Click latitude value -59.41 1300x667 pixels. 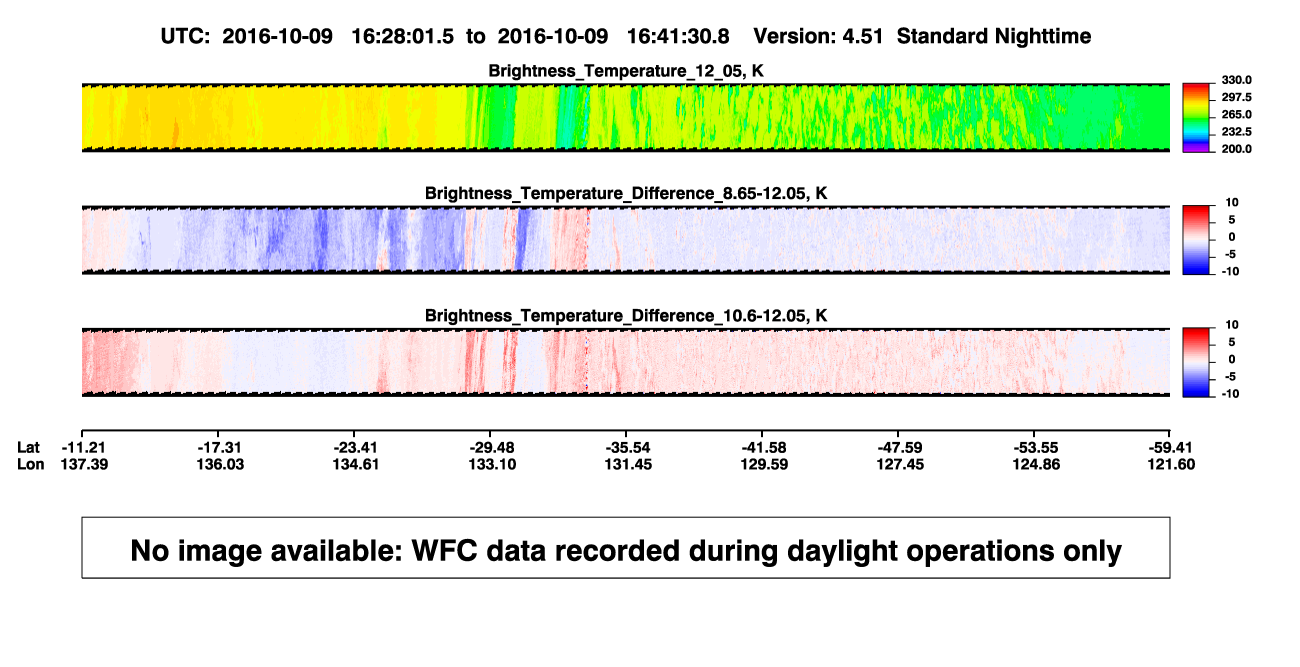tap(1173, 446)
